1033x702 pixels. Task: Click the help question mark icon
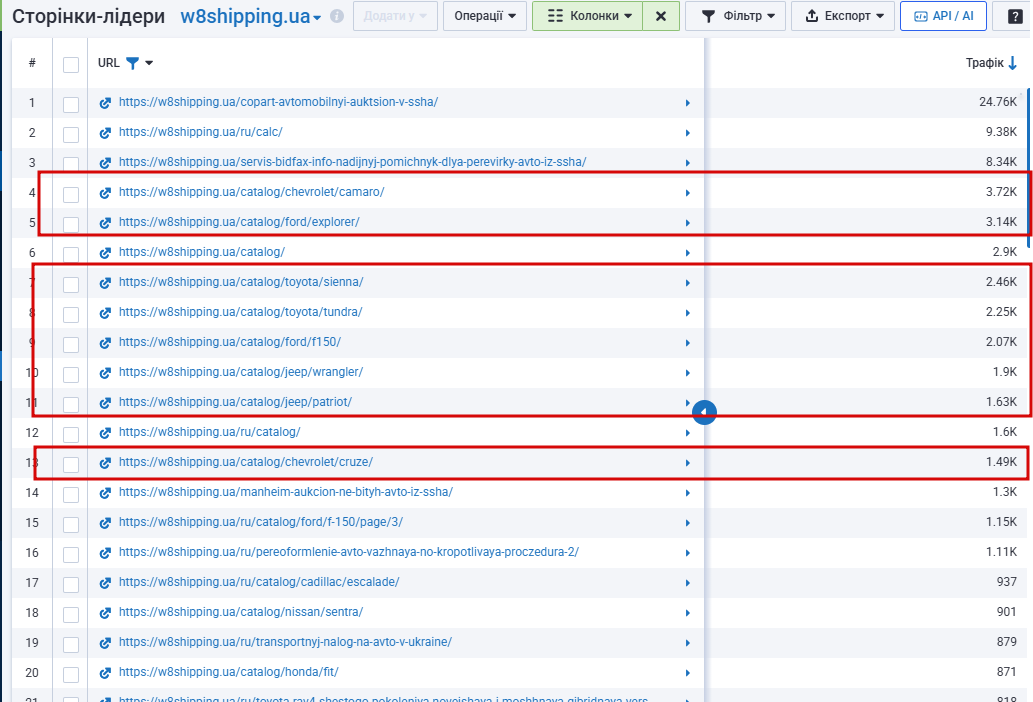tap(1015, 16)
